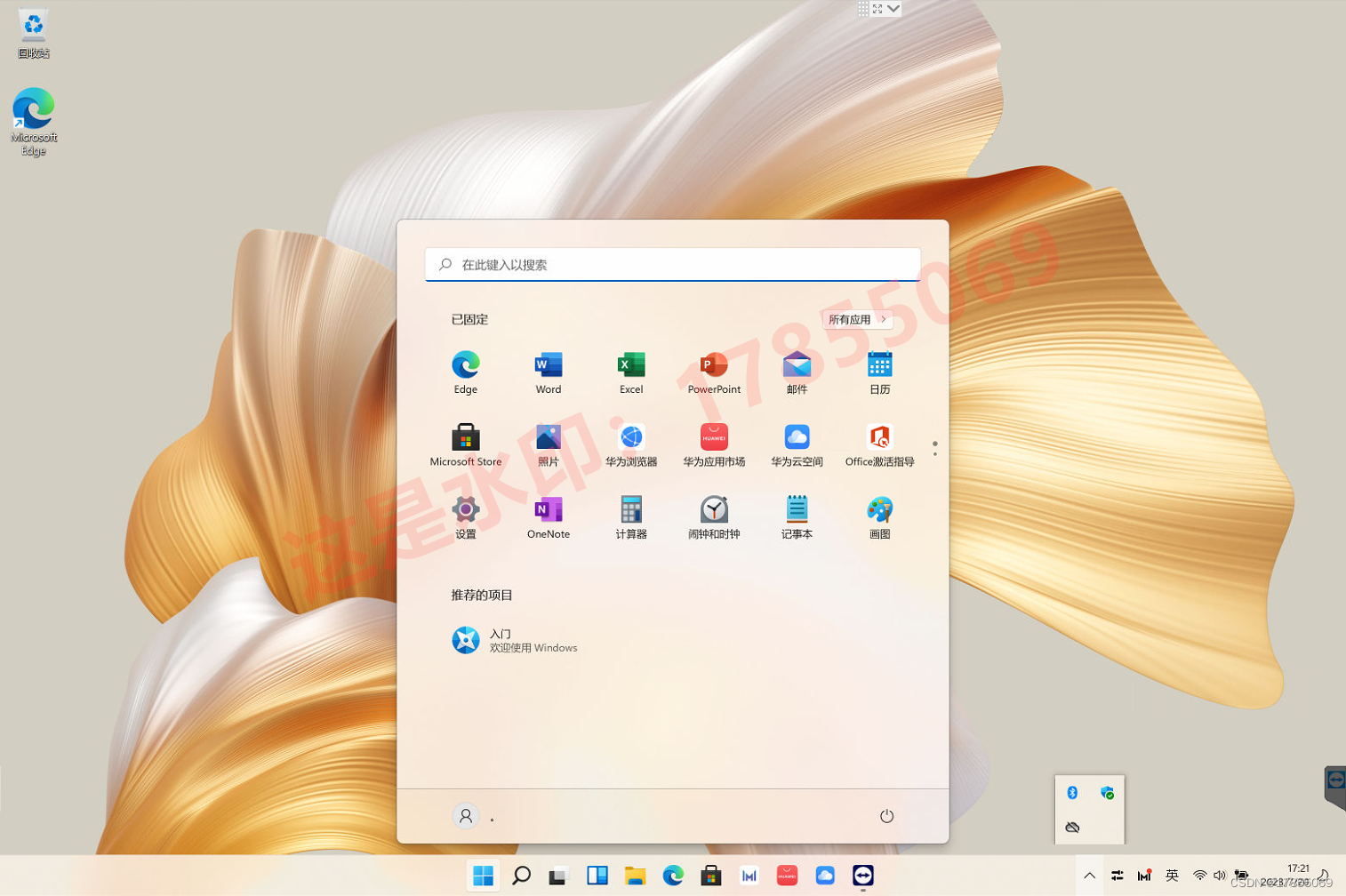Open Office激活指导 guide
The width and height of the screenshot is (1346, 896).
(879, 445)
